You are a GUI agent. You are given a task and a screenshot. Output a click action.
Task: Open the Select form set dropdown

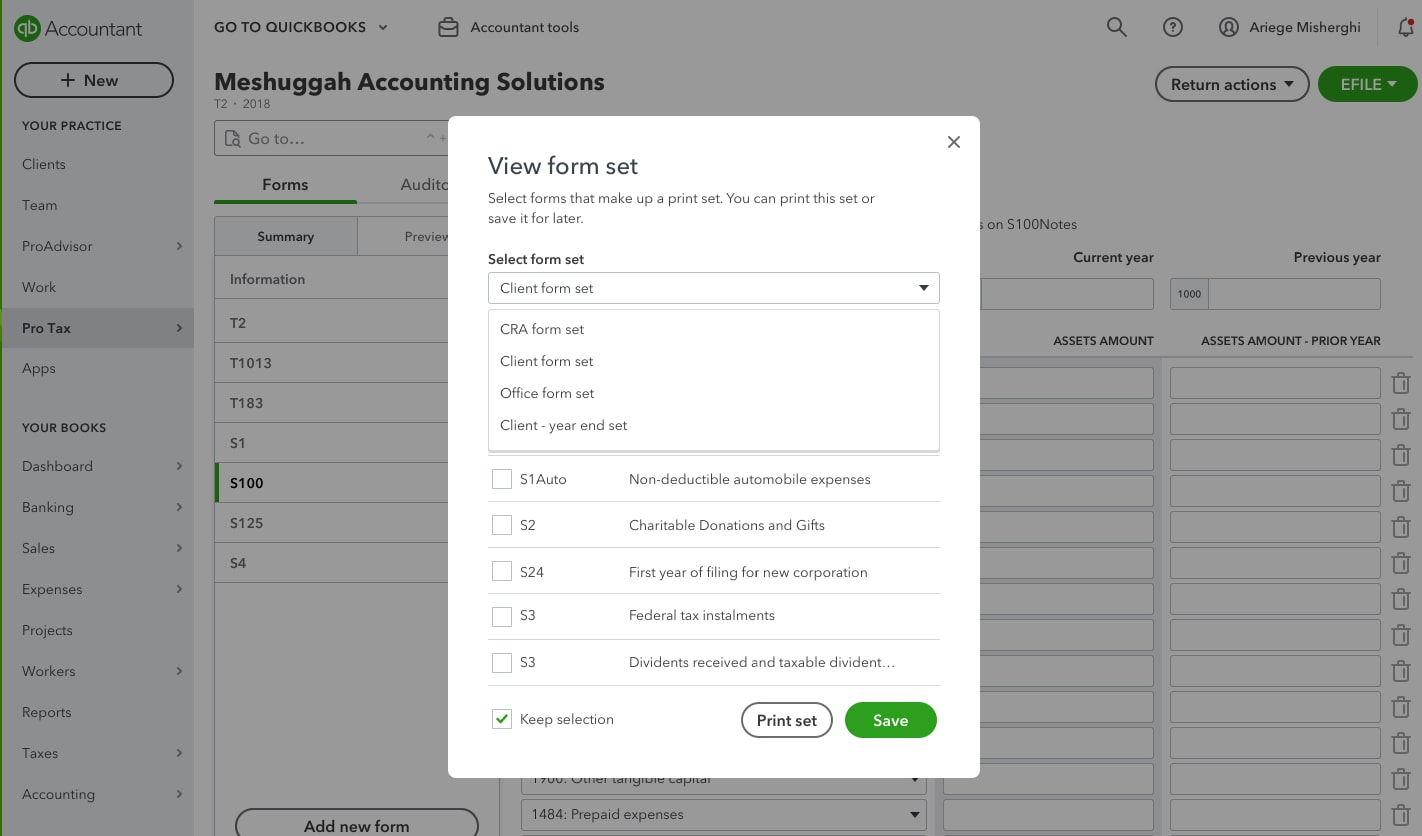(714, 288)
